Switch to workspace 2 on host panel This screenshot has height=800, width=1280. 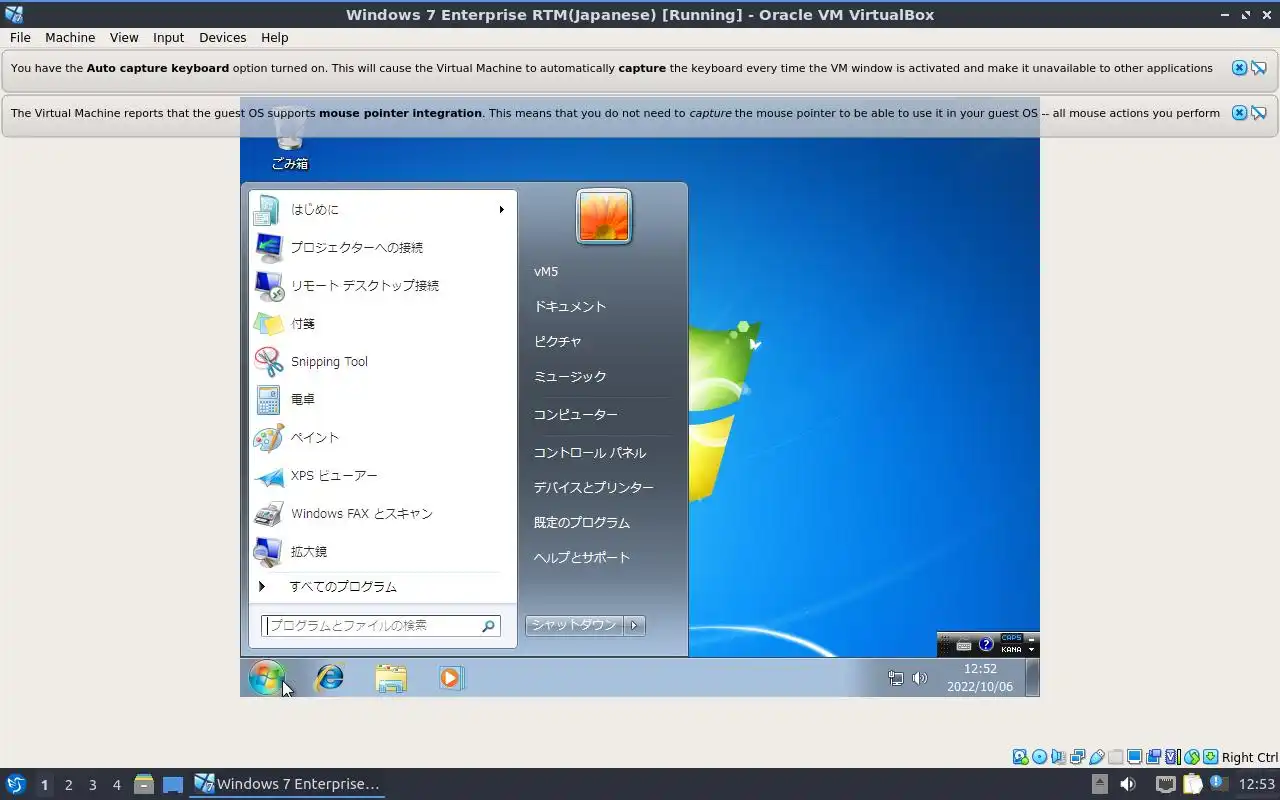point(68,785)
